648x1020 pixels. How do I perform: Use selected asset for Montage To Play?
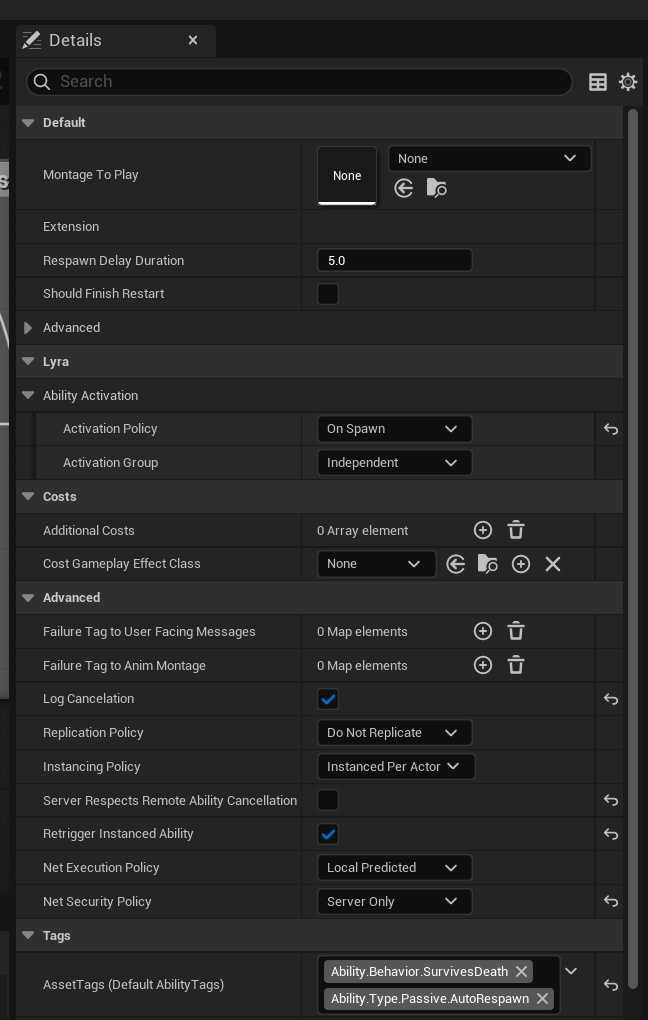[x=404, y=188]
